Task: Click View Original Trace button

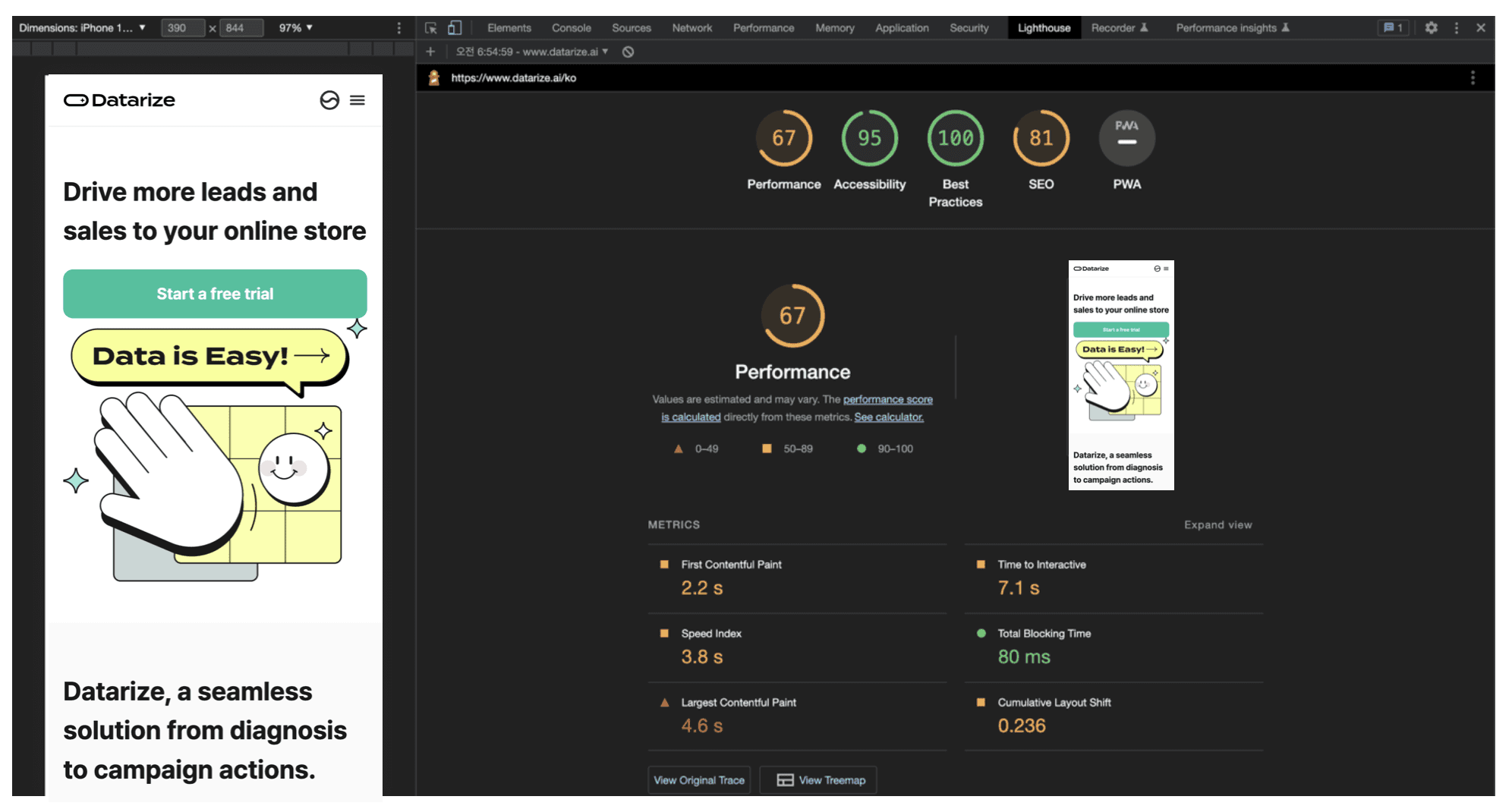Action: click(699, 780)
